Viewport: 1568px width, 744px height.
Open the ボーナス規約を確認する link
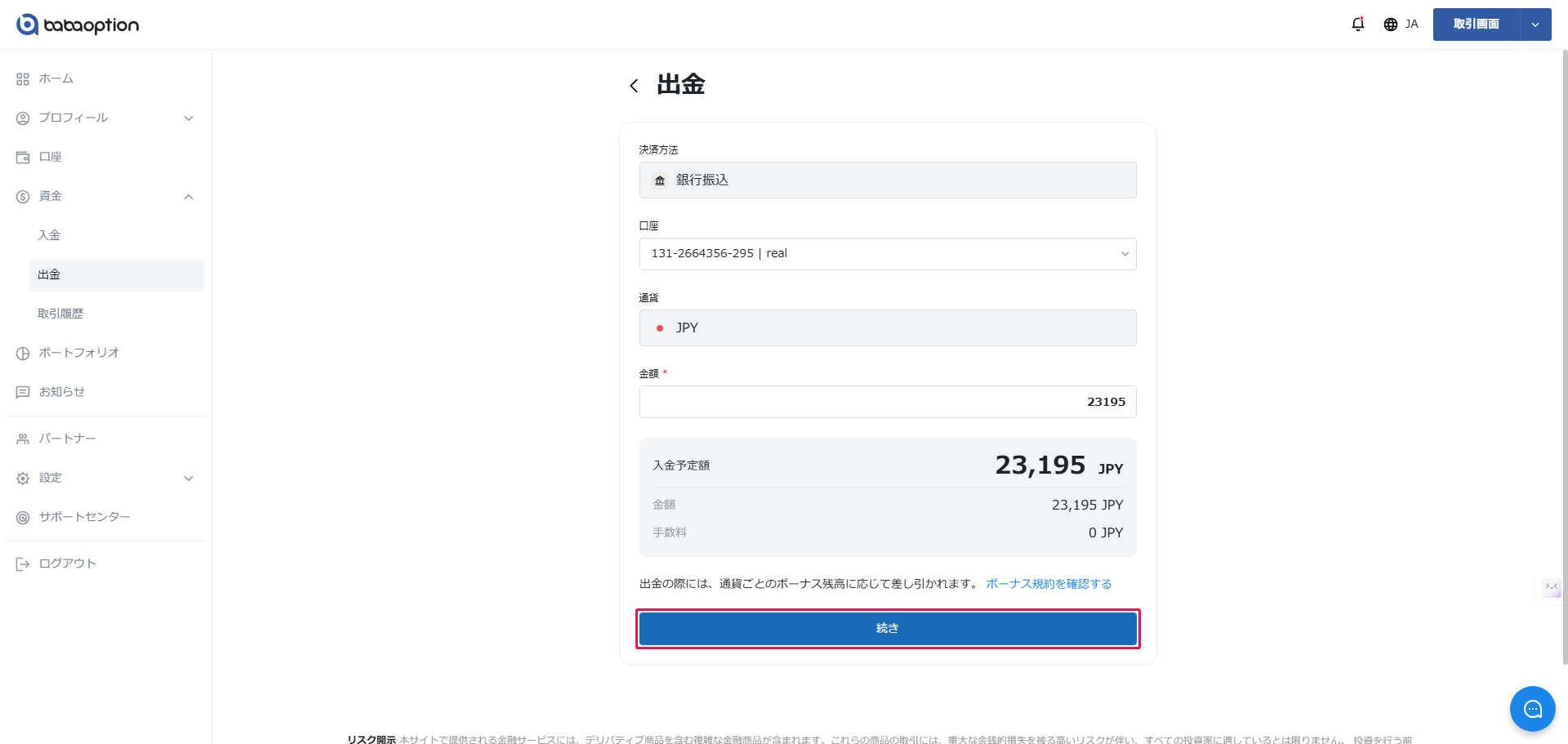point(1049,584)
